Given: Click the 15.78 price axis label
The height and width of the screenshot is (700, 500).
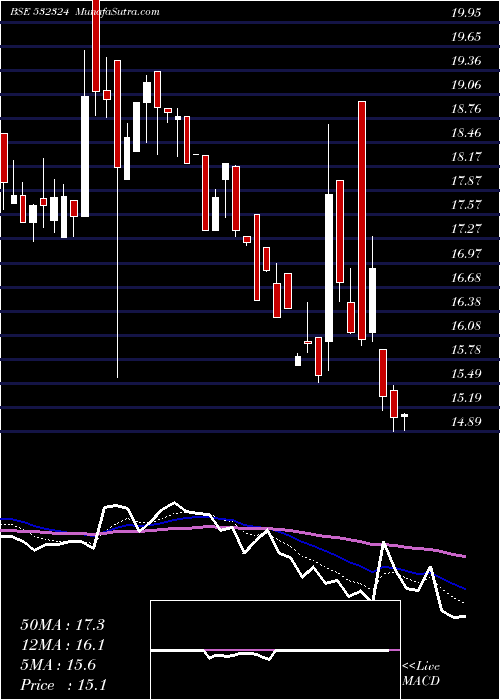Looking at the screenshot, I should point(466,350).
